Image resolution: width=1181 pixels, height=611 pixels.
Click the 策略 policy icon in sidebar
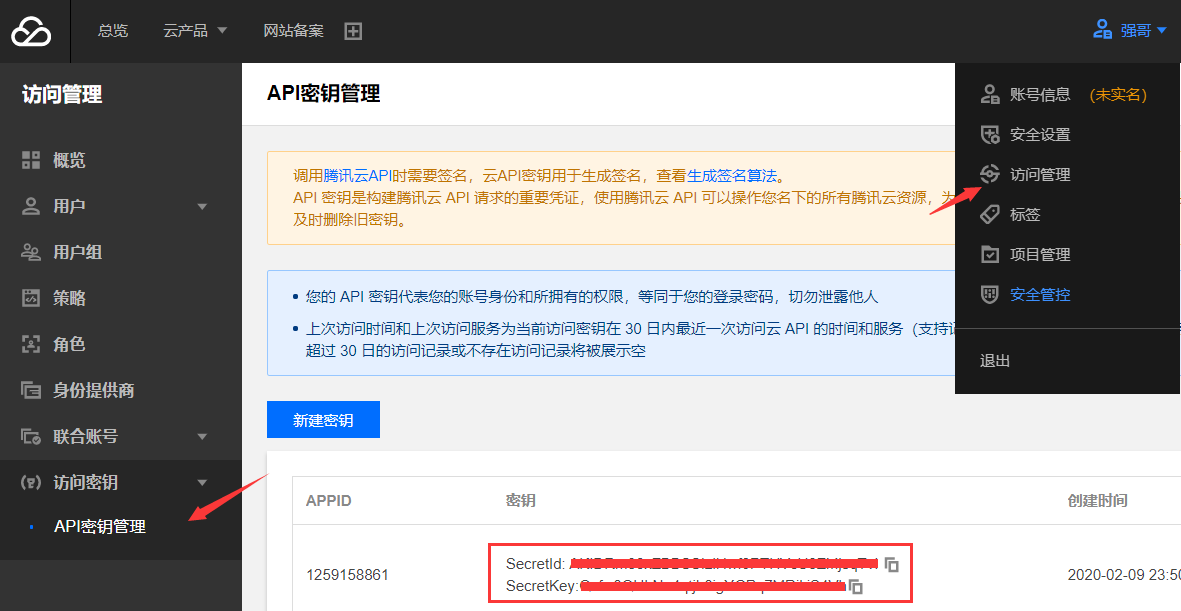[x=31, y=298]
